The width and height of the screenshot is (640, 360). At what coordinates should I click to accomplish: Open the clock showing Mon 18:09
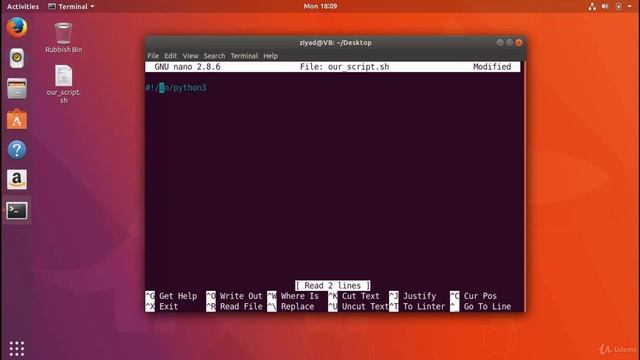pyautogui.click(x=320, y=7)
